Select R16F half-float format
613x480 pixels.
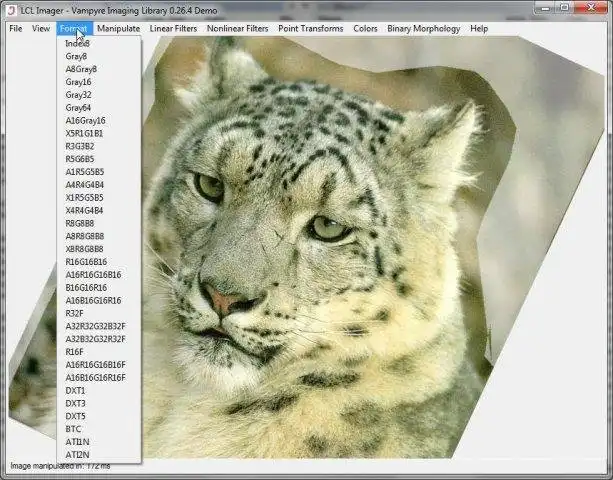(x=99, y=352)
